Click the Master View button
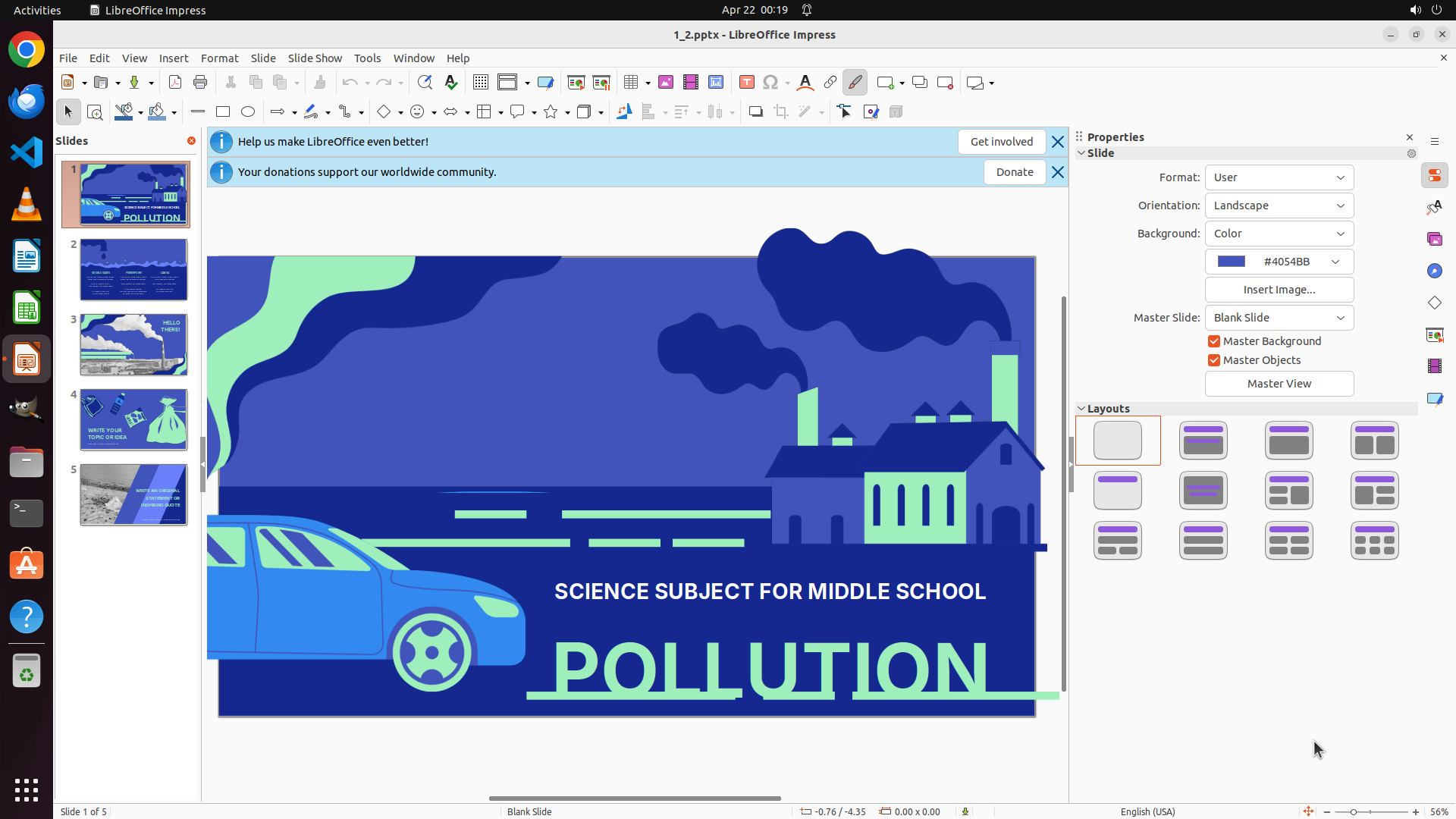This screenshot has width=1456, height=819. 1279,384
